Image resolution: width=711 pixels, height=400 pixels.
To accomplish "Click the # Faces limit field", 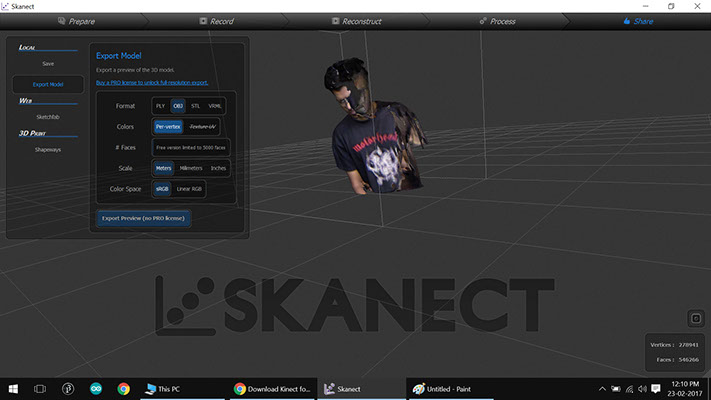I will coord(191,148).
